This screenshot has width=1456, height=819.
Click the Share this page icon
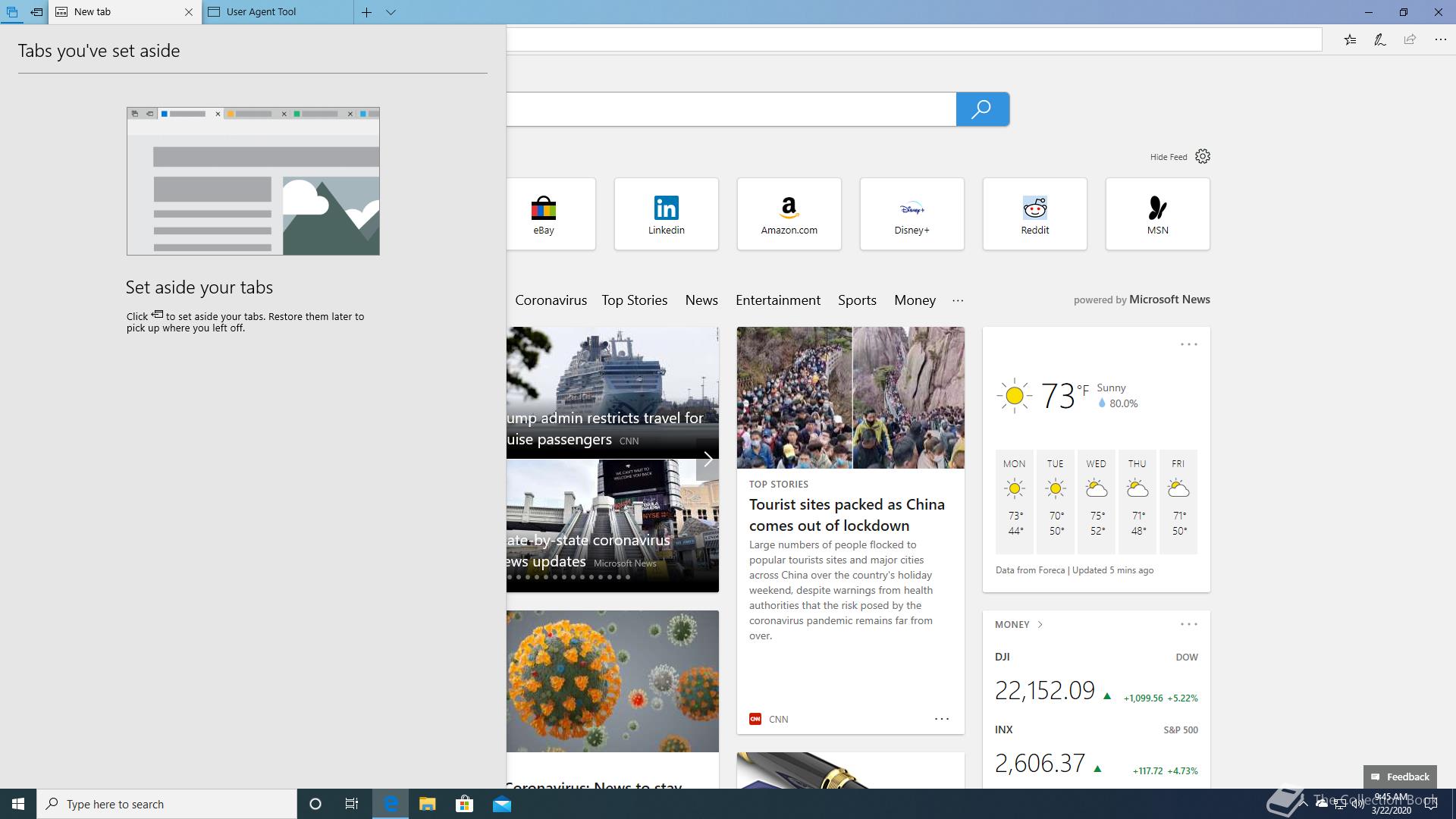coord(1410,39)
